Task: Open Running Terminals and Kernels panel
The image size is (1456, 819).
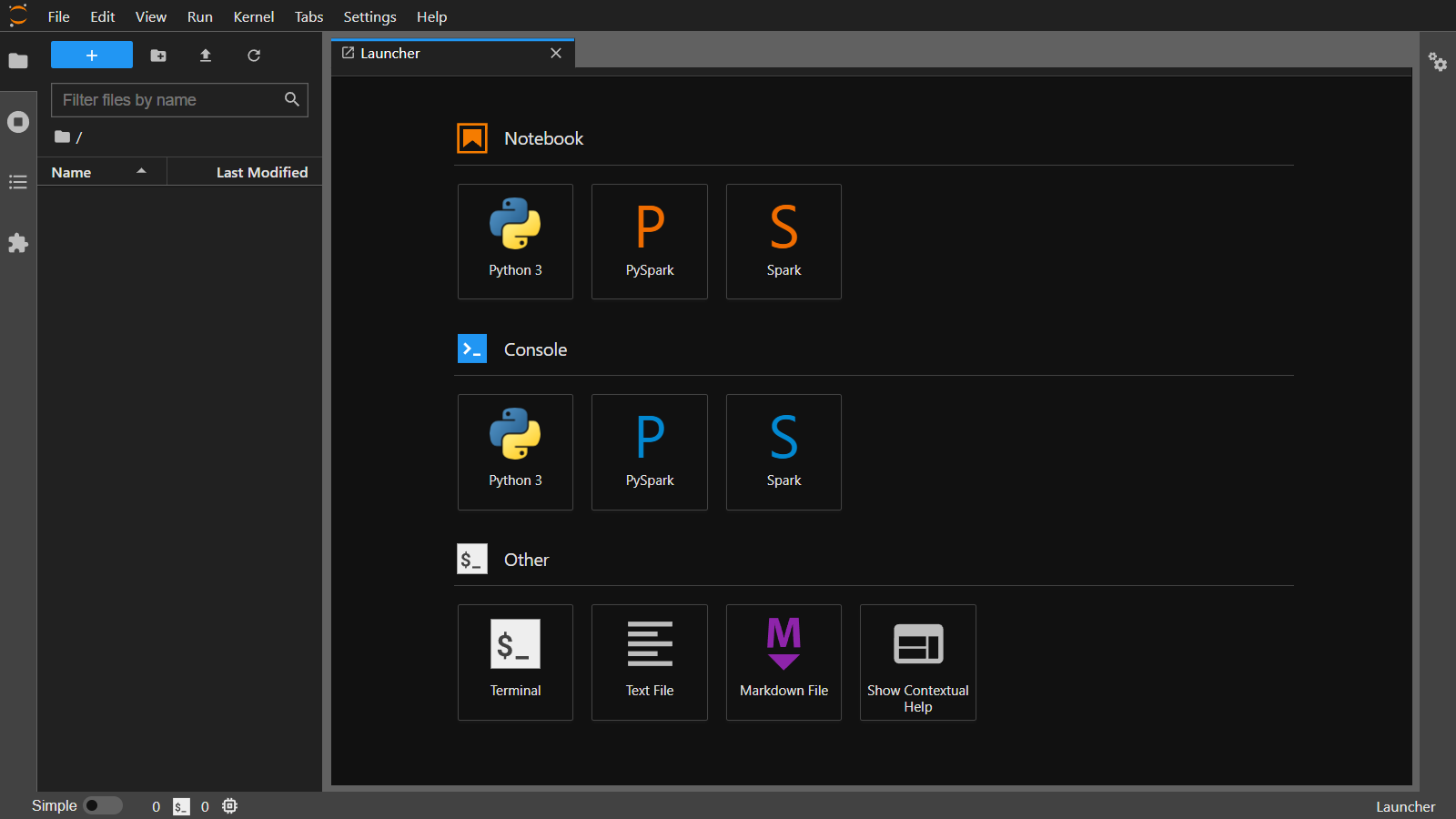Action: (x=18, y=122)
